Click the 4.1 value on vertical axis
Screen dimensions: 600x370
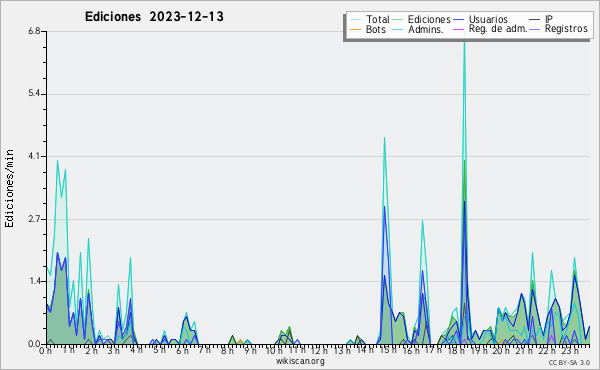point(34,156)
